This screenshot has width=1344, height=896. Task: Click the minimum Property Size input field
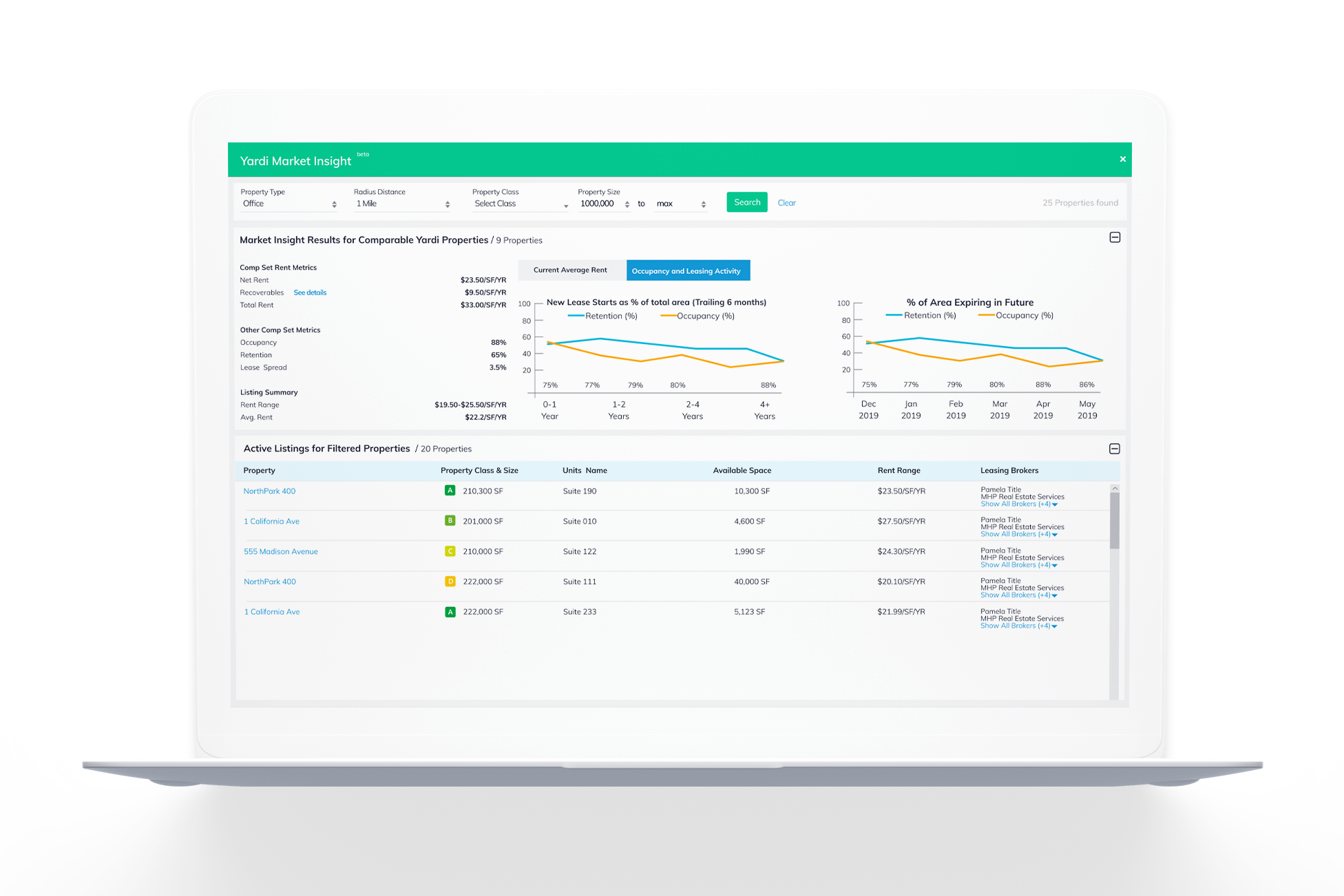[598, 204]
